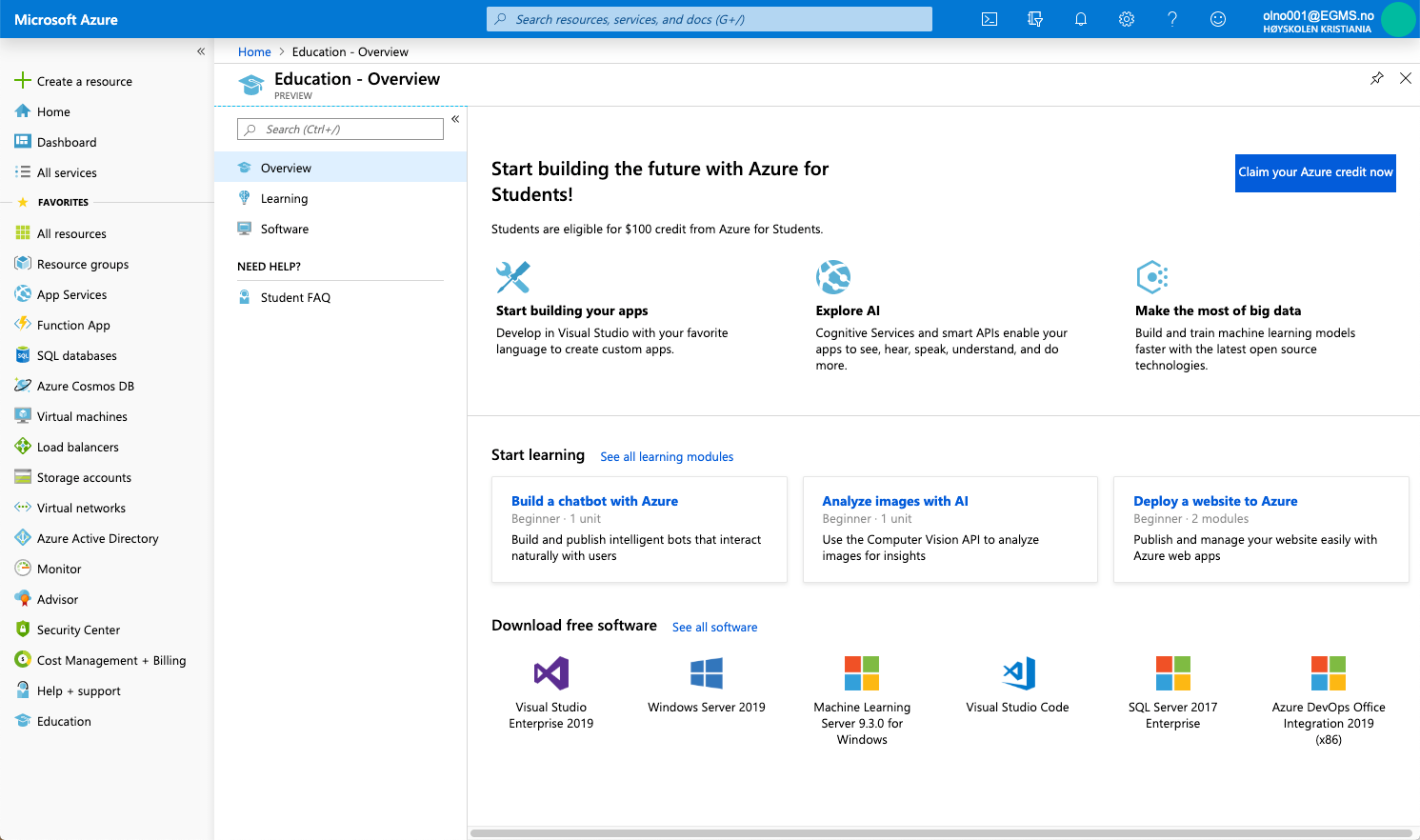
Task: Click the Create a resource plus icon
Action: click(23, 81)
